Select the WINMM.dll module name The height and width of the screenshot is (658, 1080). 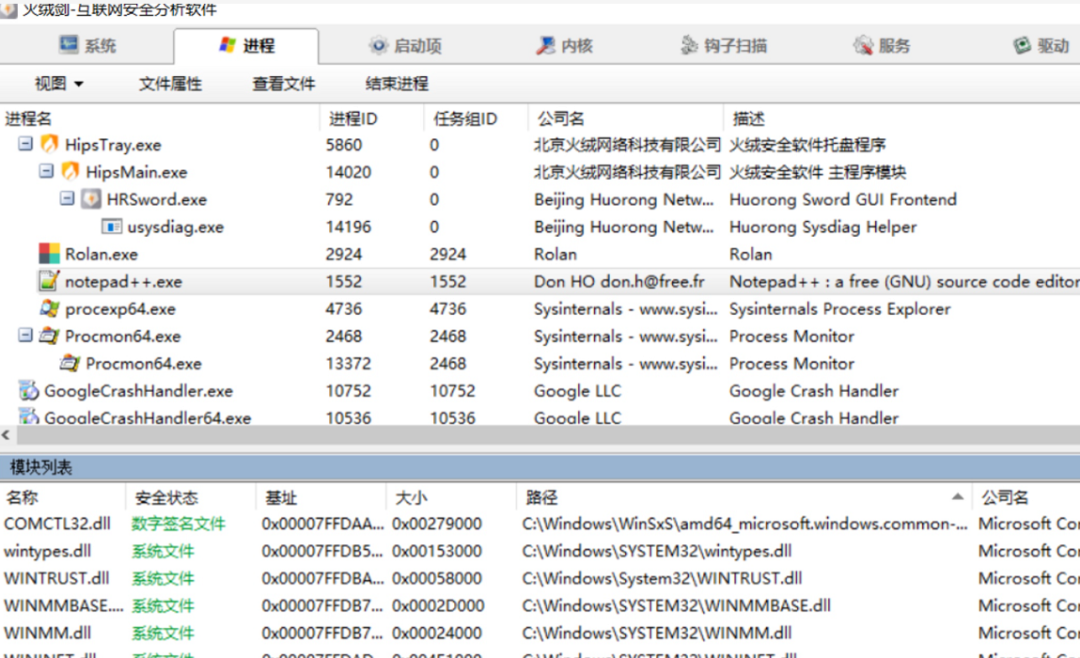click(x=48, y=633)
